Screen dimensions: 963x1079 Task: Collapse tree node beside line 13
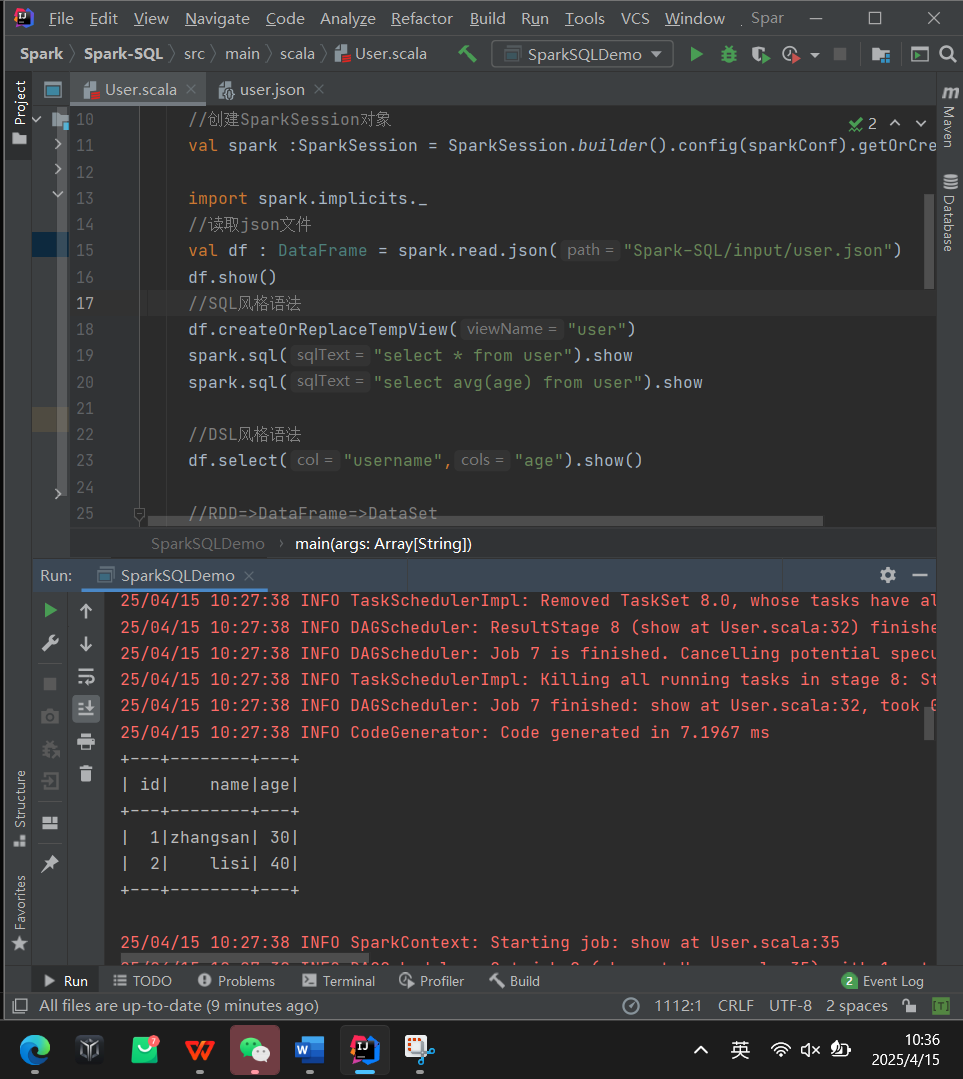[x=58, y=194]
